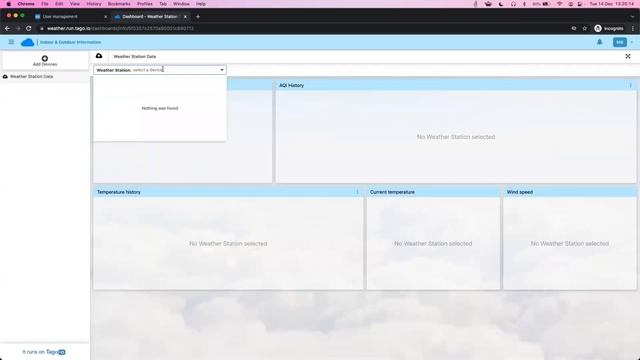Open the View menu
Screen dimensions: 640x360
click(x=75, y=4)
